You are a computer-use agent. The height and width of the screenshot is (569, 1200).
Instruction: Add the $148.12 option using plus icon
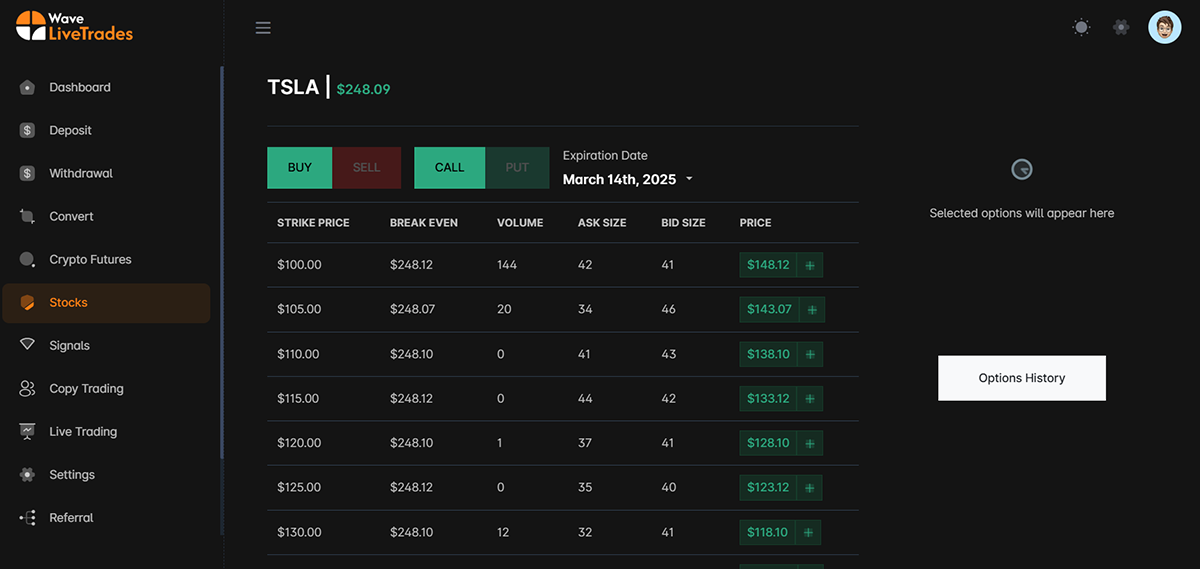(x=810, y=265)
